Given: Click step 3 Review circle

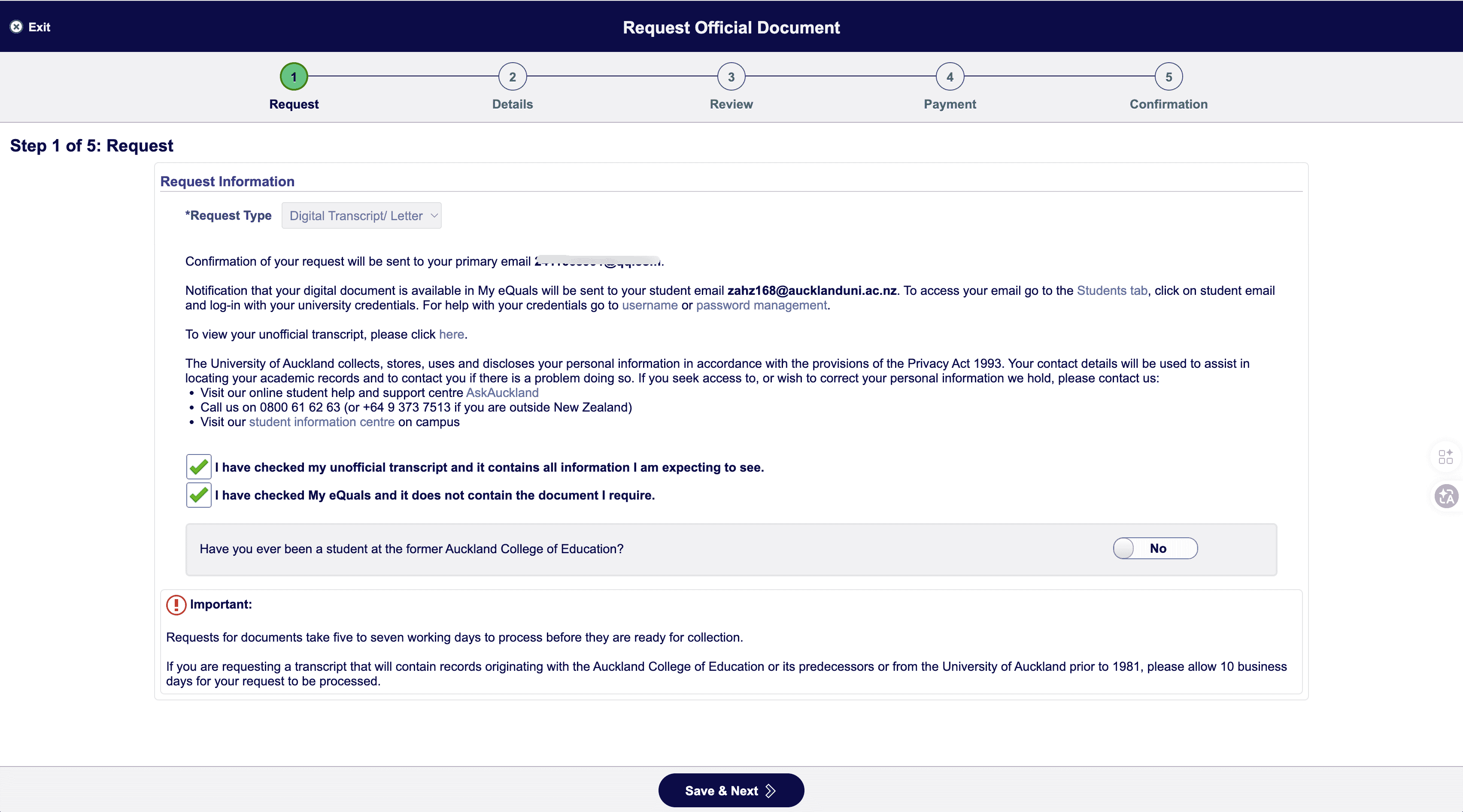Looking at the screenshot, I should pyautogui.click(x=731, y=77).
